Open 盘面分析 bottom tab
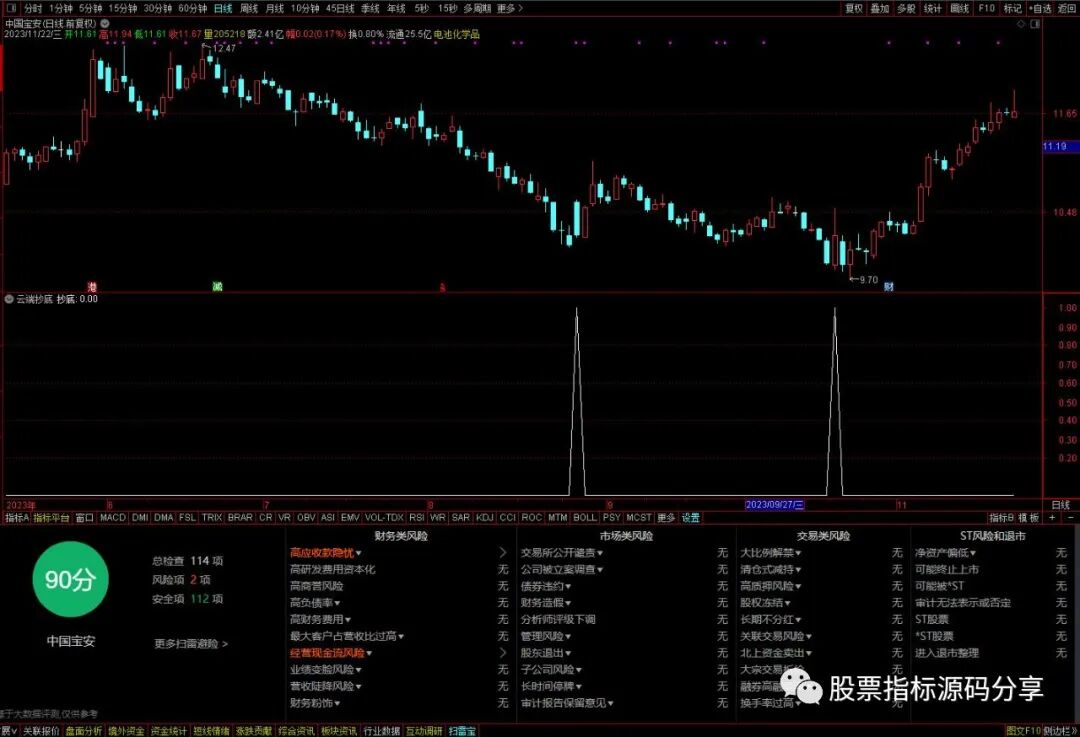 84,731
